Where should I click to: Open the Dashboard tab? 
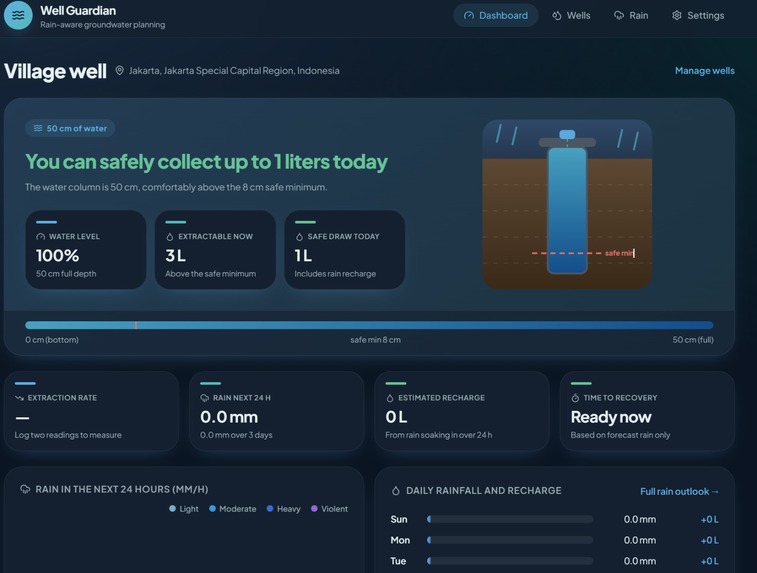pyautogui.click(x=495, y=15)
